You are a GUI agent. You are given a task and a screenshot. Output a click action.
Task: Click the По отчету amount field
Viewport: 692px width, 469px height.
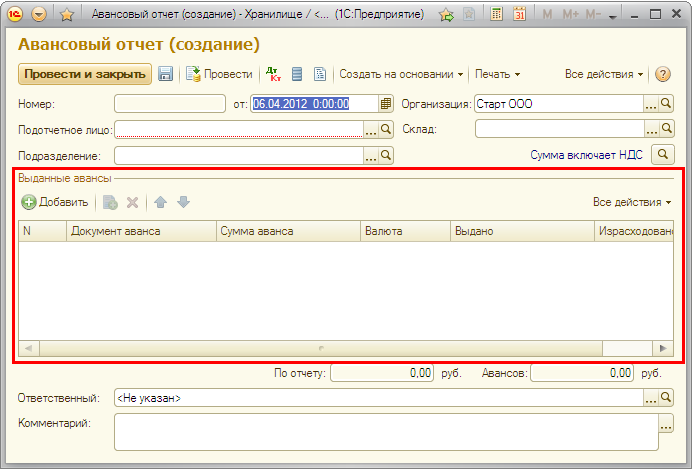382,373
